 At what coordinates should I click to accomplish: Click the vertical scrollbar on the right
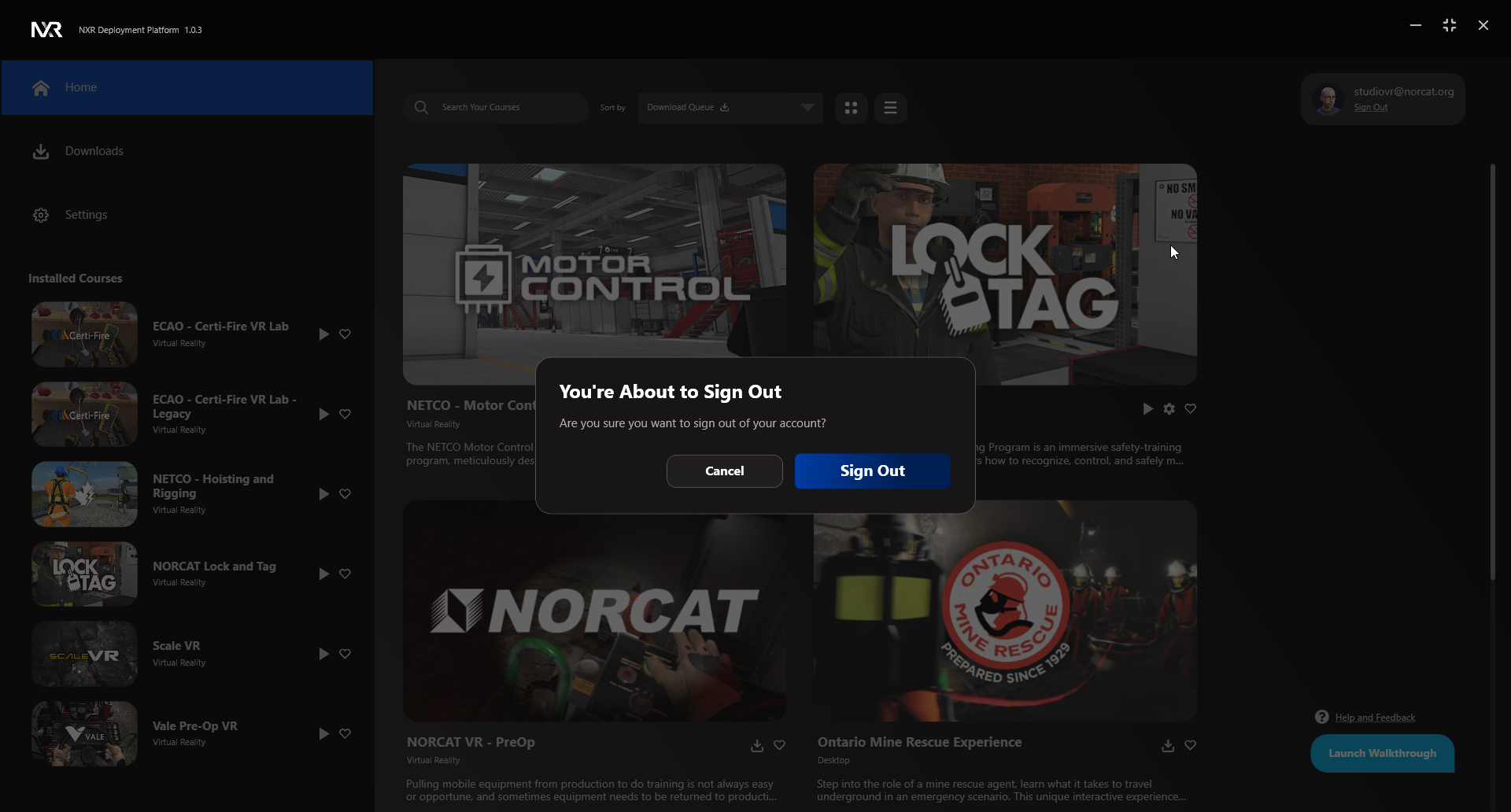(x=1492, y=371)
